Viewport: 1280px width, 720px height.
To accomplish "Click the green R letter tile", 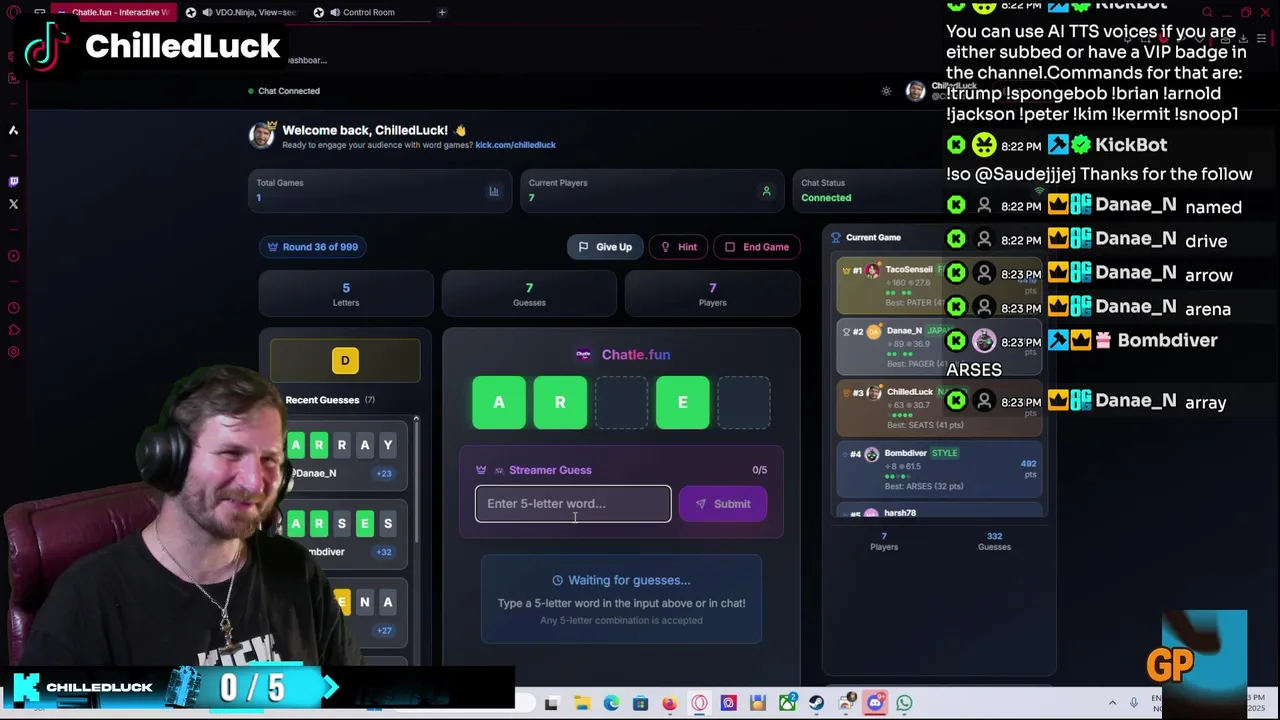I will coord(560,402).
